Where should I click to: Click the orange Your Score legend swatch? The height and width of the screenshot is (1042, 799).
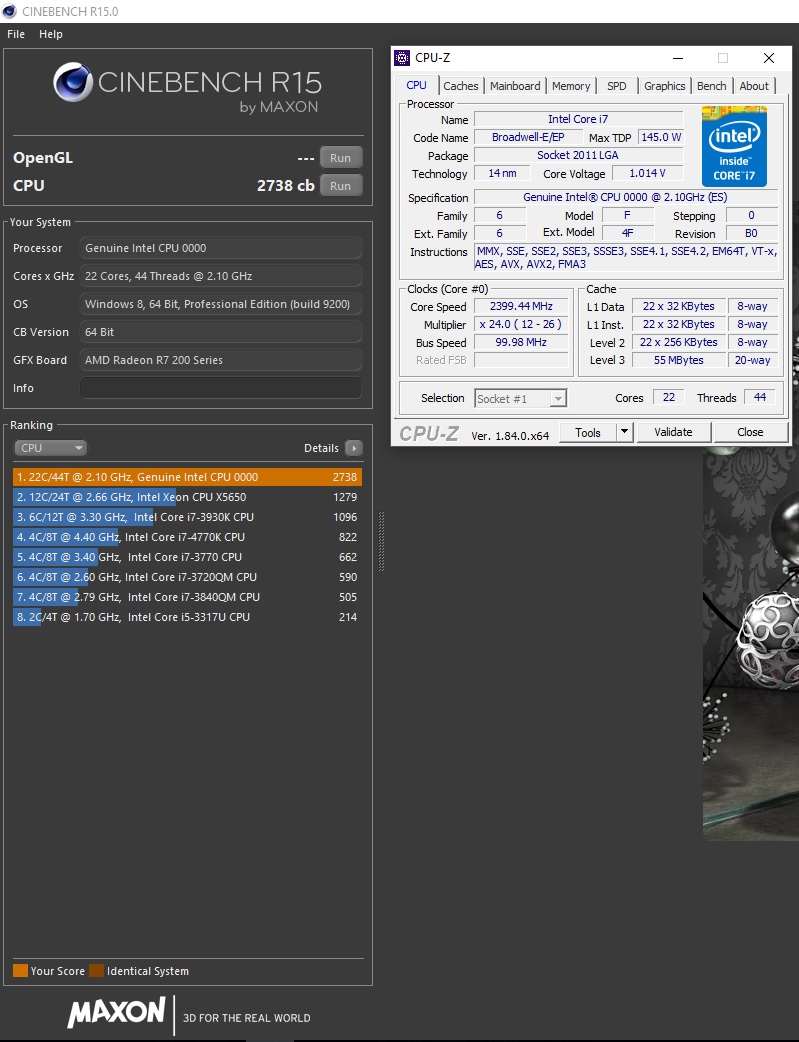pyautogui.click(x=21, y=970)
